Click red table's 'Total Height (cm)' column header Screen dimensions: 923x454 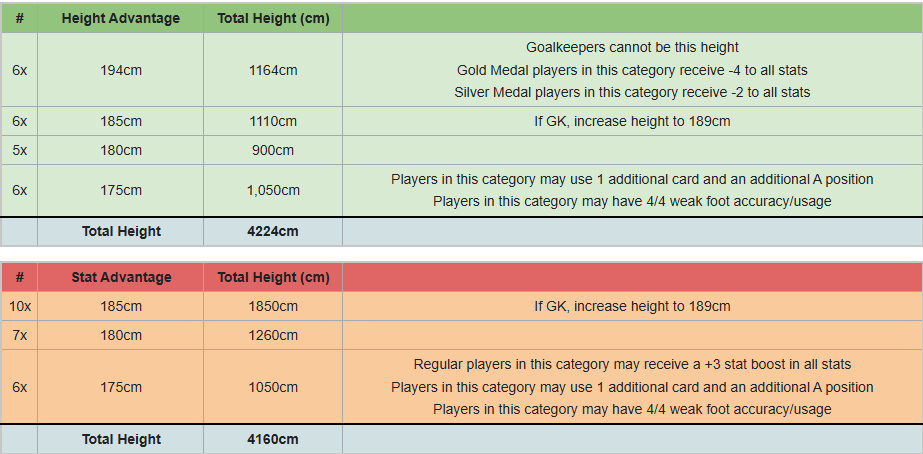pyautogui.click(x=273, y=277)
